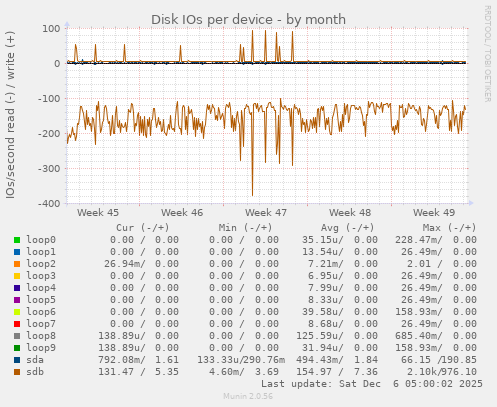The width and height of the screenshot is (497, 407).
Task: Click sda average value 494.43m/ 1.84
Action: point(337,360)
